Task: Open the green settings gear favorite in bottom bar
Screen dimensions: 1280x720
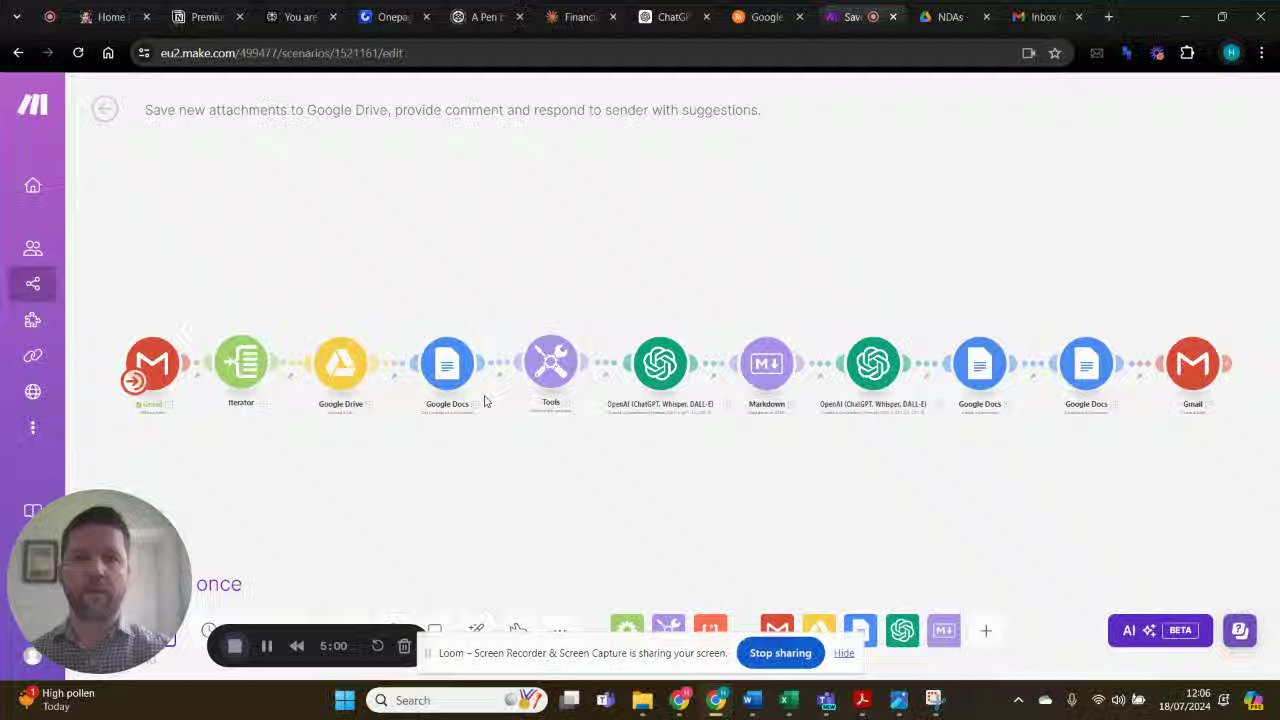Action: (x=627, y=629)
